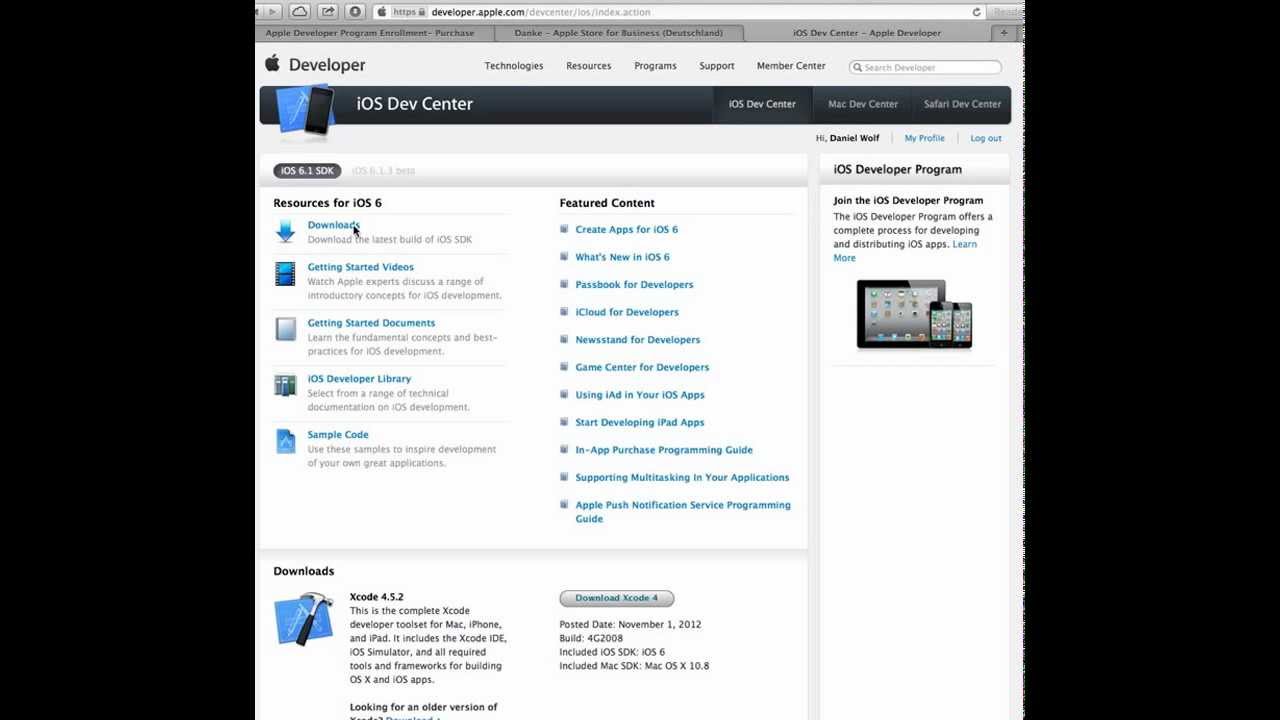
Task: Open Supporting Multitasking In Your Applications
Action: (682, 477)
